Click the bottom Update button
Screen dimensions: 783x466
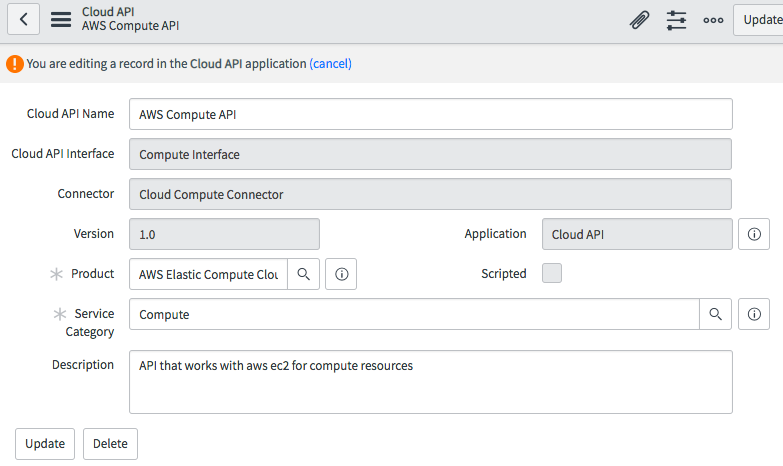[45, 444]
